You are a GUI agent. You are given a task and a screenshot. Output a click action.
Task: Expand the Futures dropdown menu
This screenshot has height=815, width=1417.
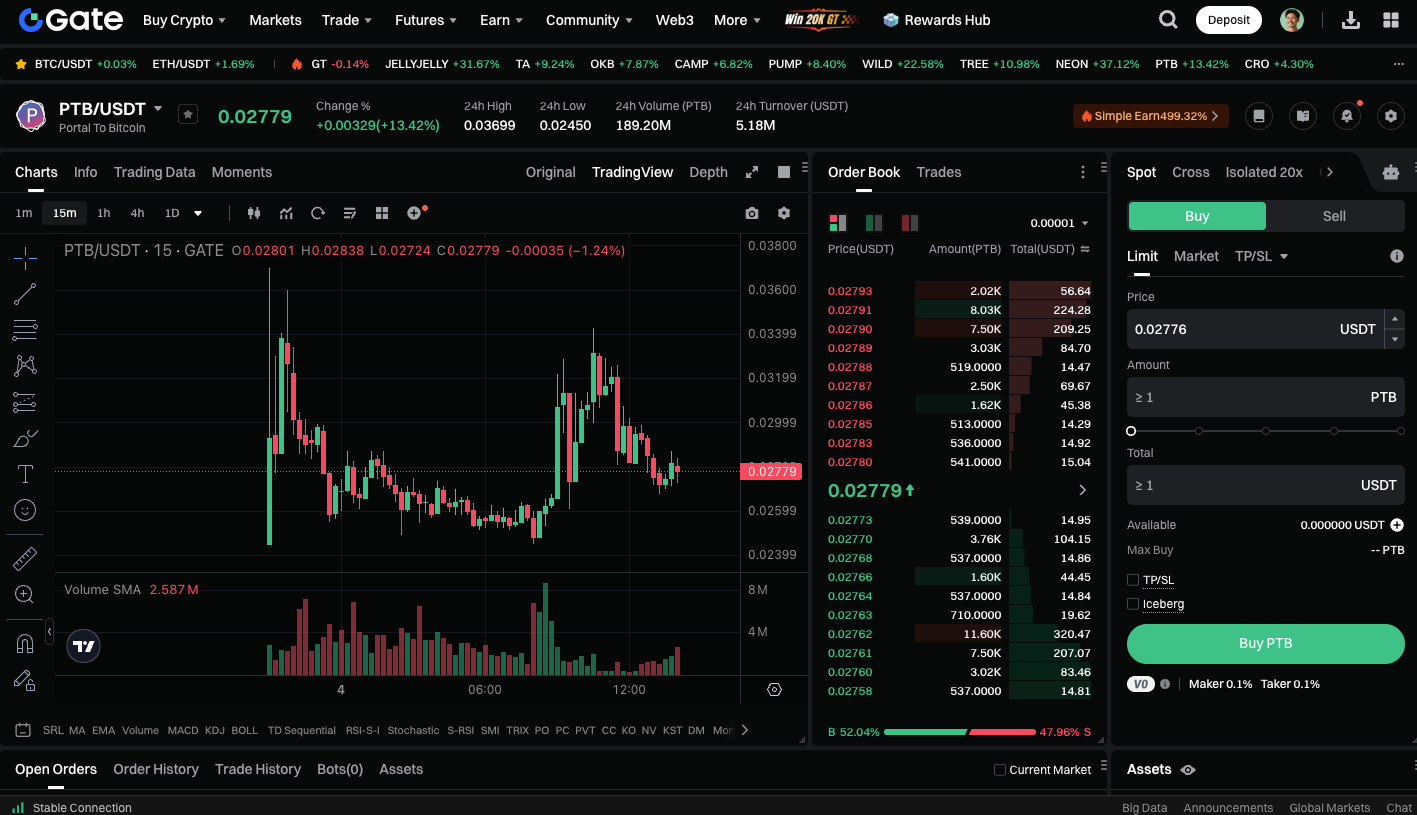point(426,20)
